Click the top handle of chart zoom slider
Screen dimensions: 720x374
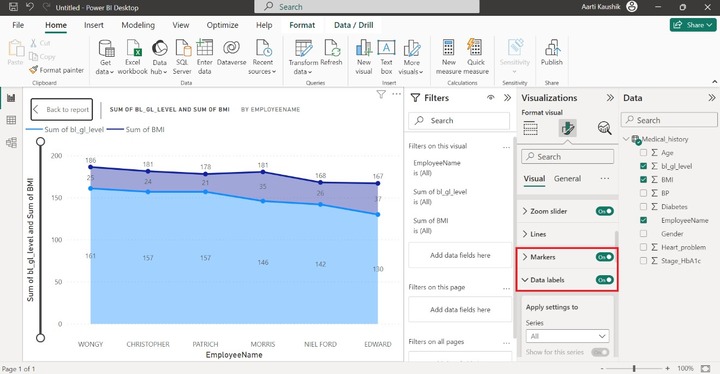tap(40, 142)
